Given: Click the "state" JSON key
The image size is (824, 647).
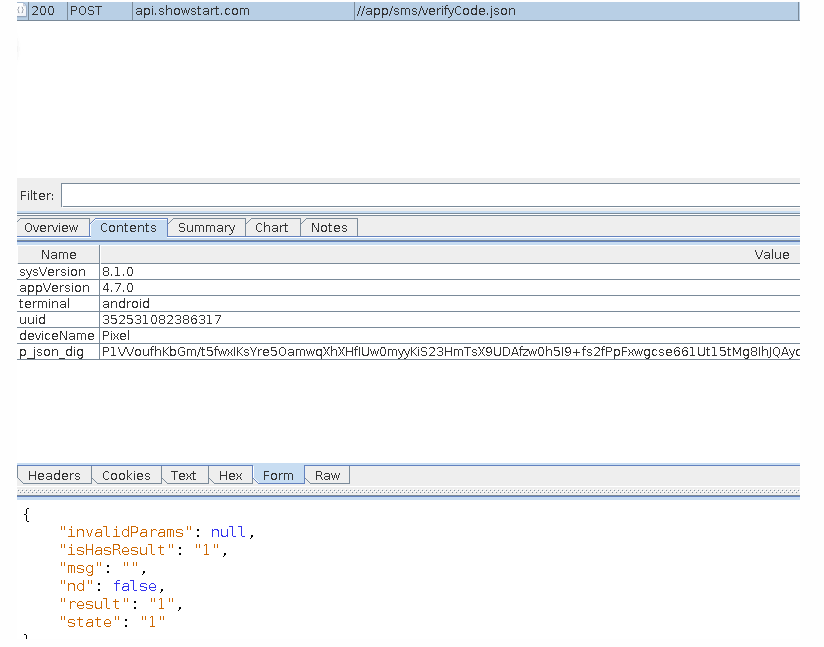Looking at the screenshot, I should 90,622.
